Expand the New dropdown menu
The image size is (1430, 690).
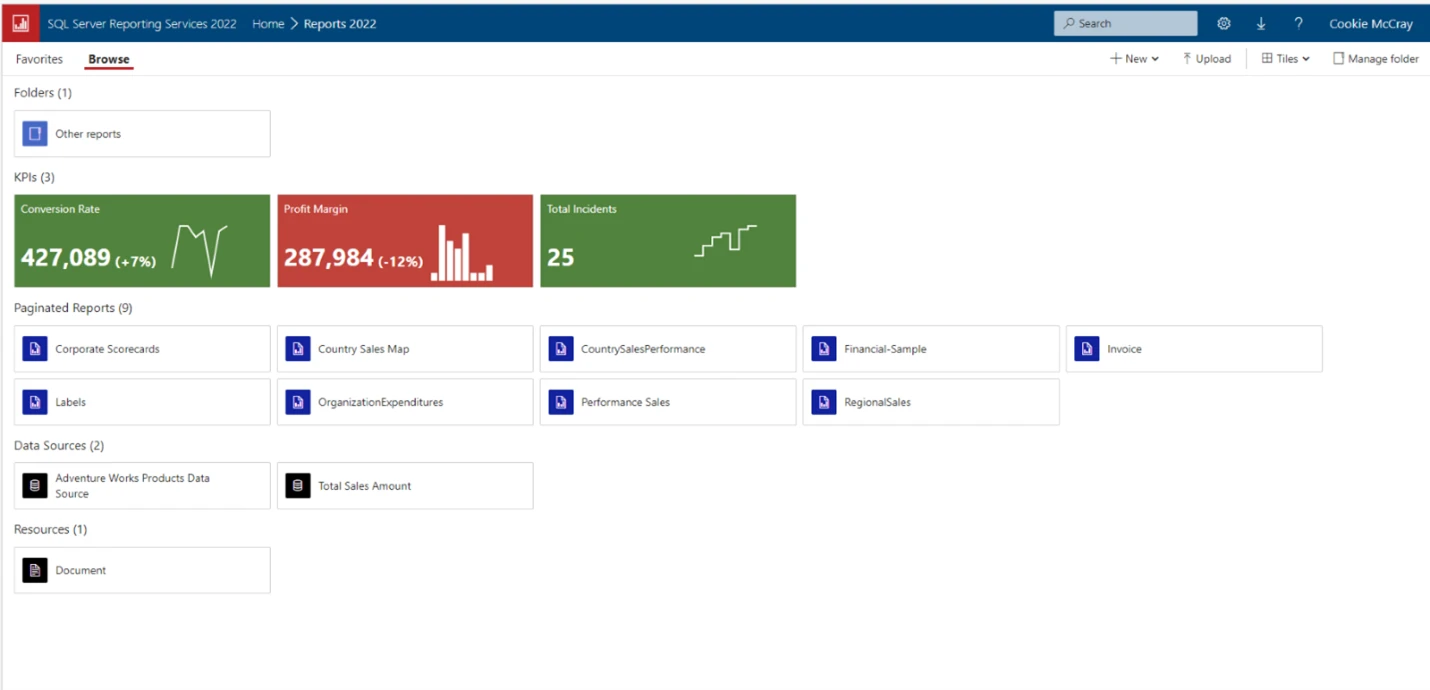pyautogui.click(x=1134, y=58)
